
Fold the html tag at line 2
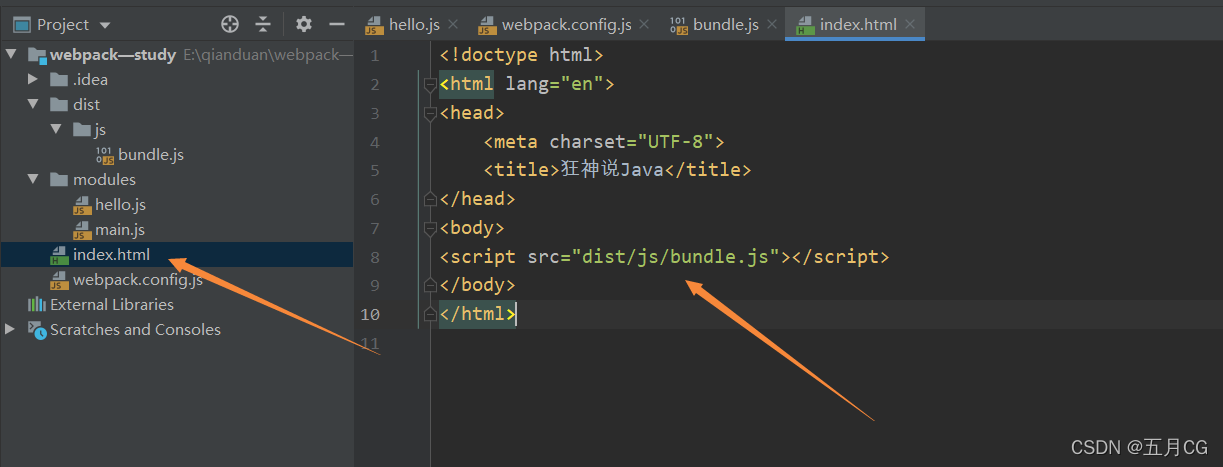(430, 85)
